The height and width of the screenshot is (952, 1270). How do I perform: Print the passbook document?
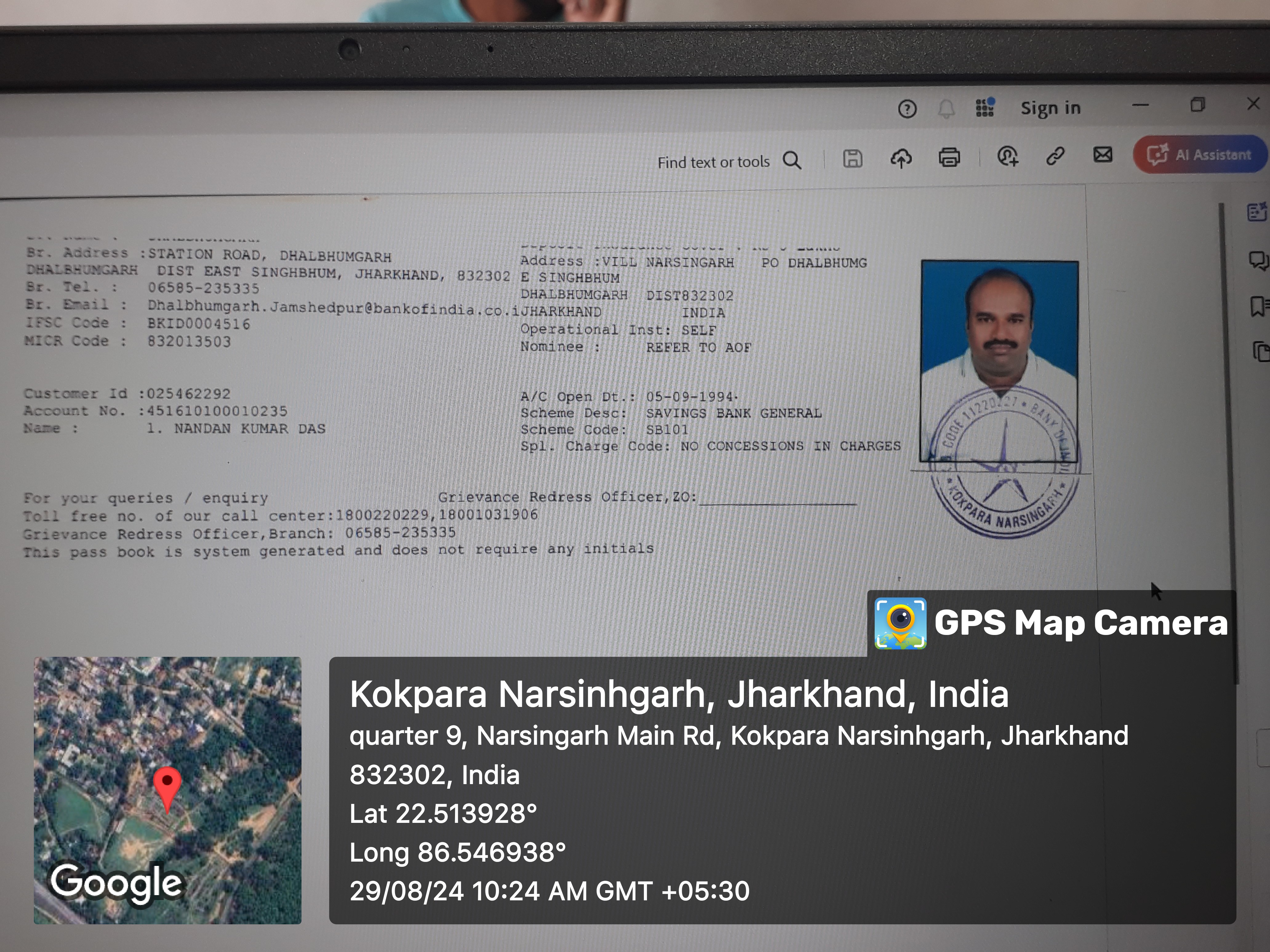point(949,157)
